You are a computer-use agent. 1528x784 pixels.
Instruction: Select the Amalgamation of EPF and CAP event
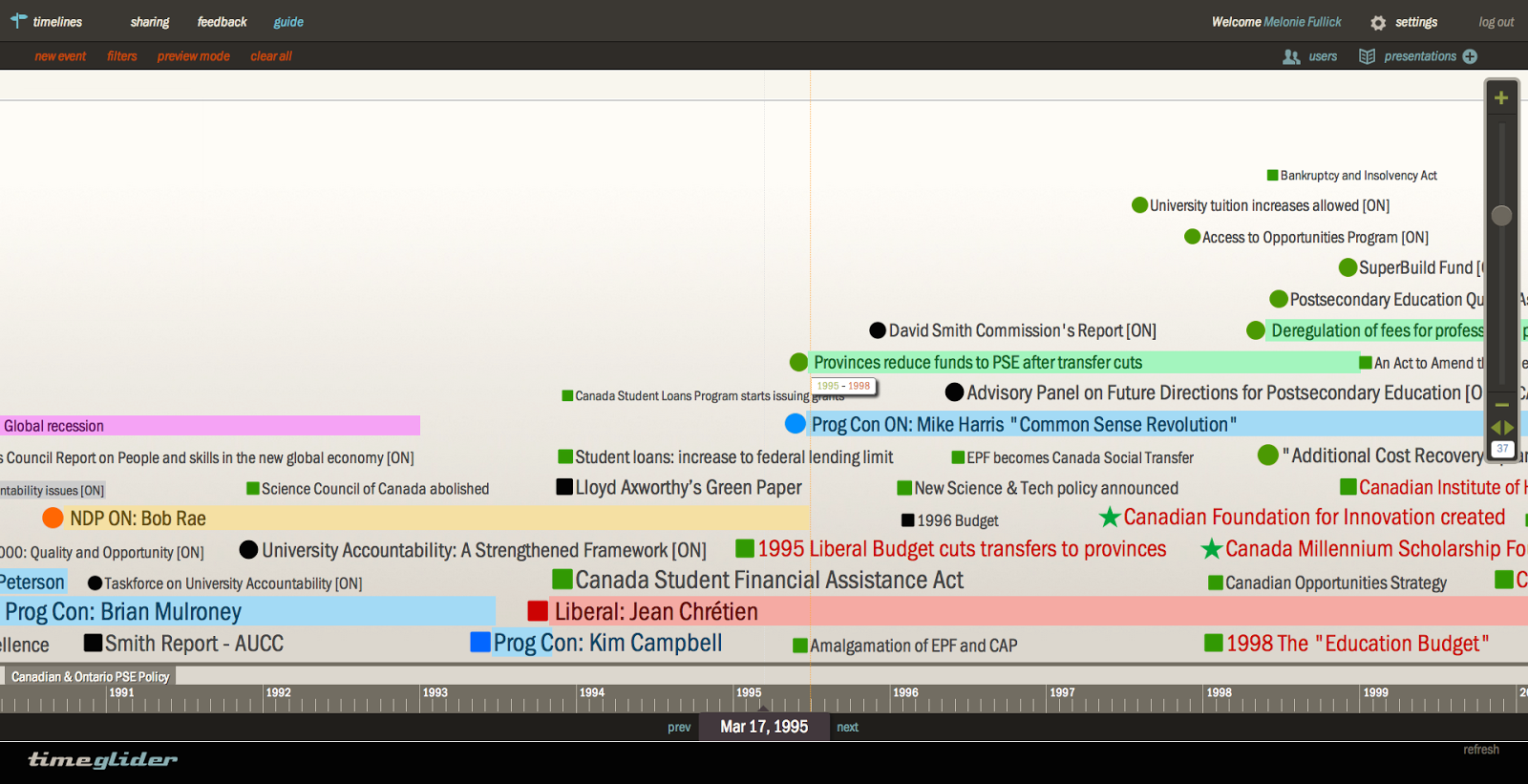(913, 646)
